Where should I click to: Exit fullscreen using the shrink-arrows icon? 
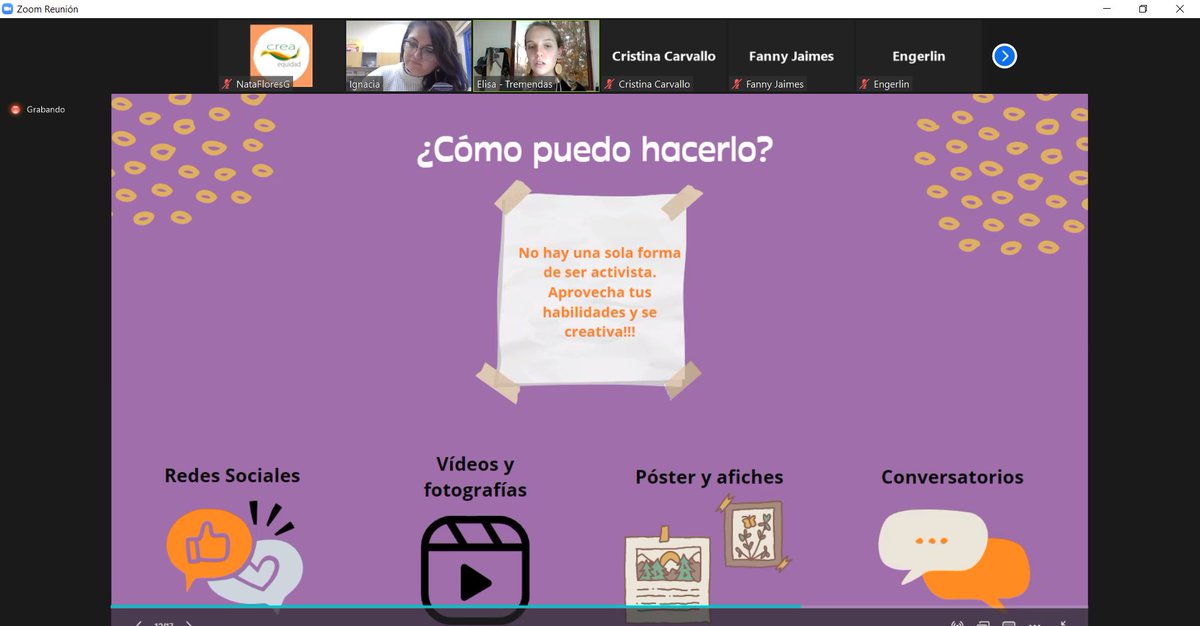(x=1062, y=622)
